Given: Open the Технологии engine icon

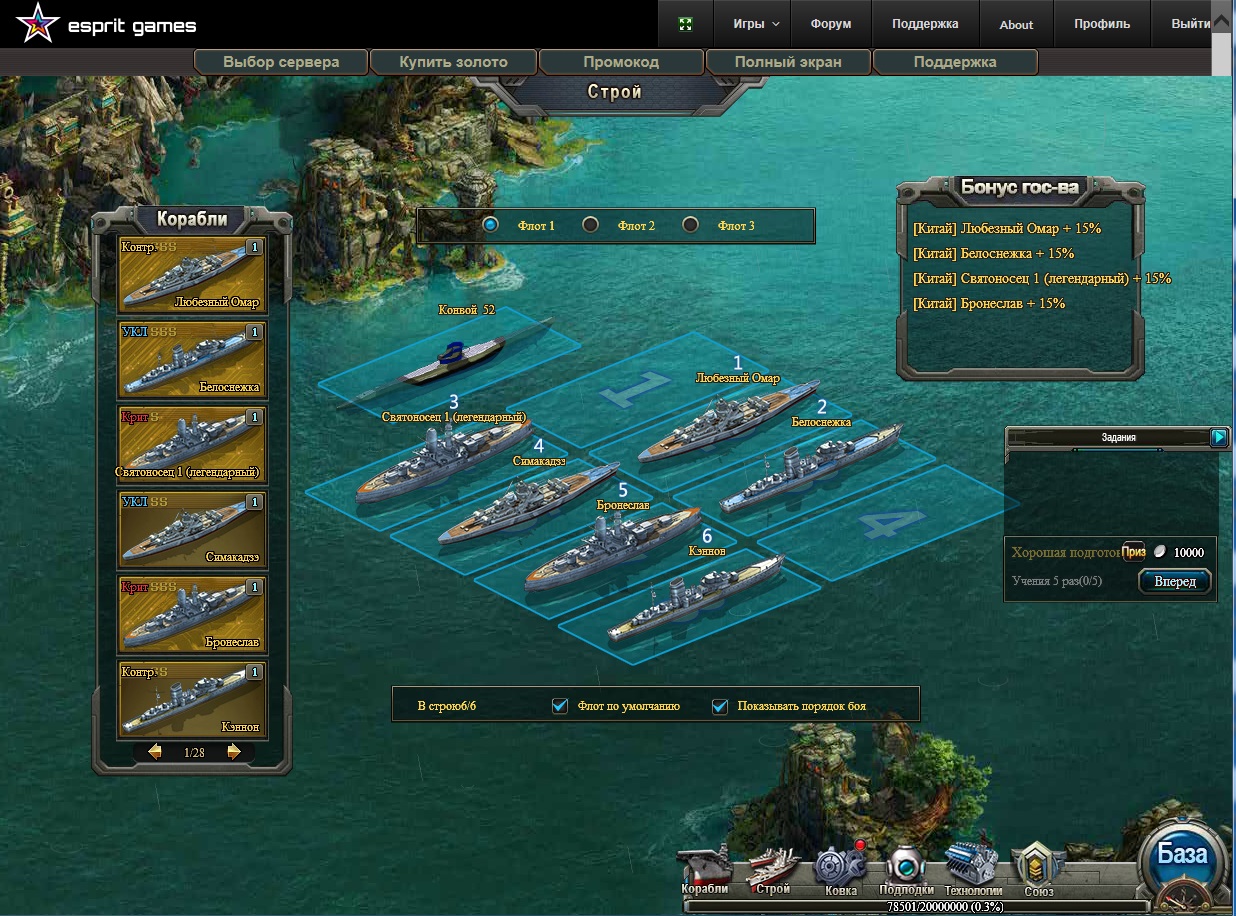Looking at the screenshot, I should (x=972, y=866).
